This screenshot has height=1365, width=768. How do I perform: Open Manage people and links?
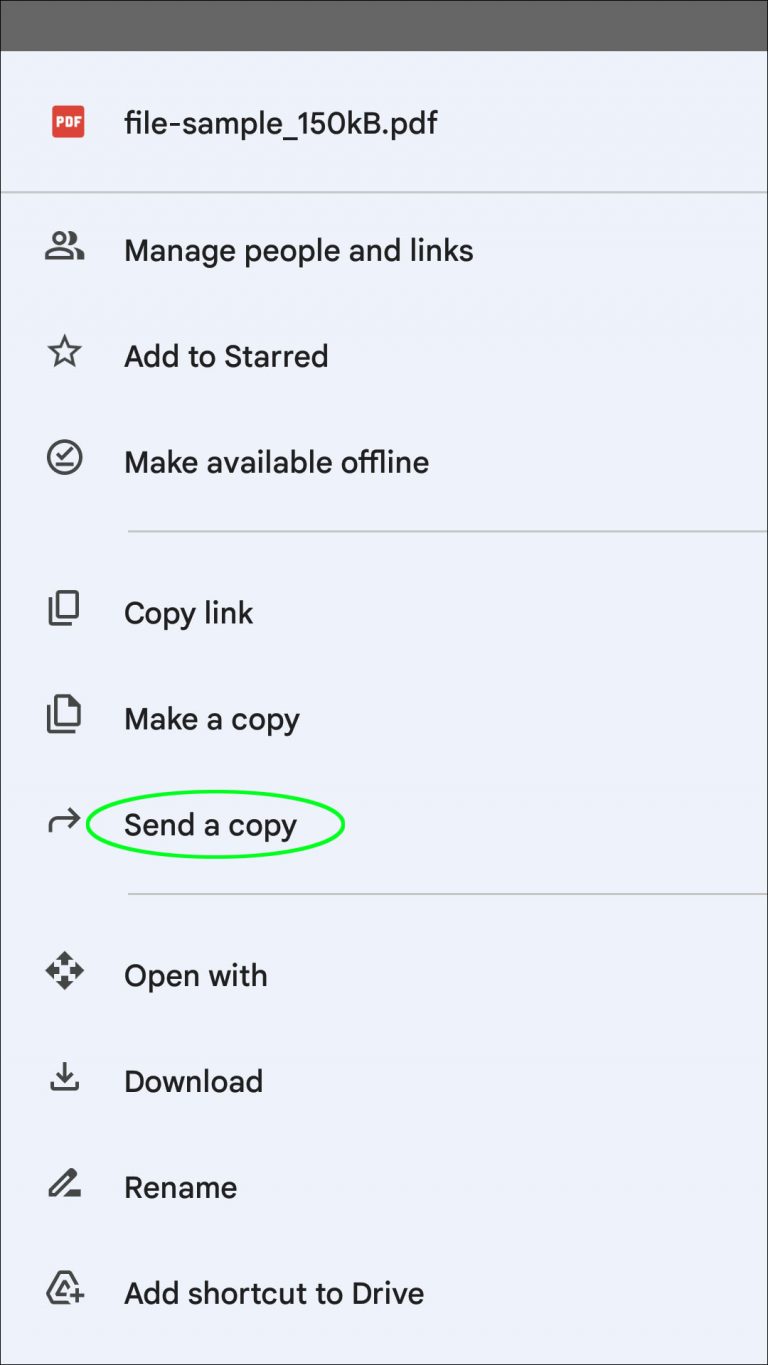click(299, 250)
